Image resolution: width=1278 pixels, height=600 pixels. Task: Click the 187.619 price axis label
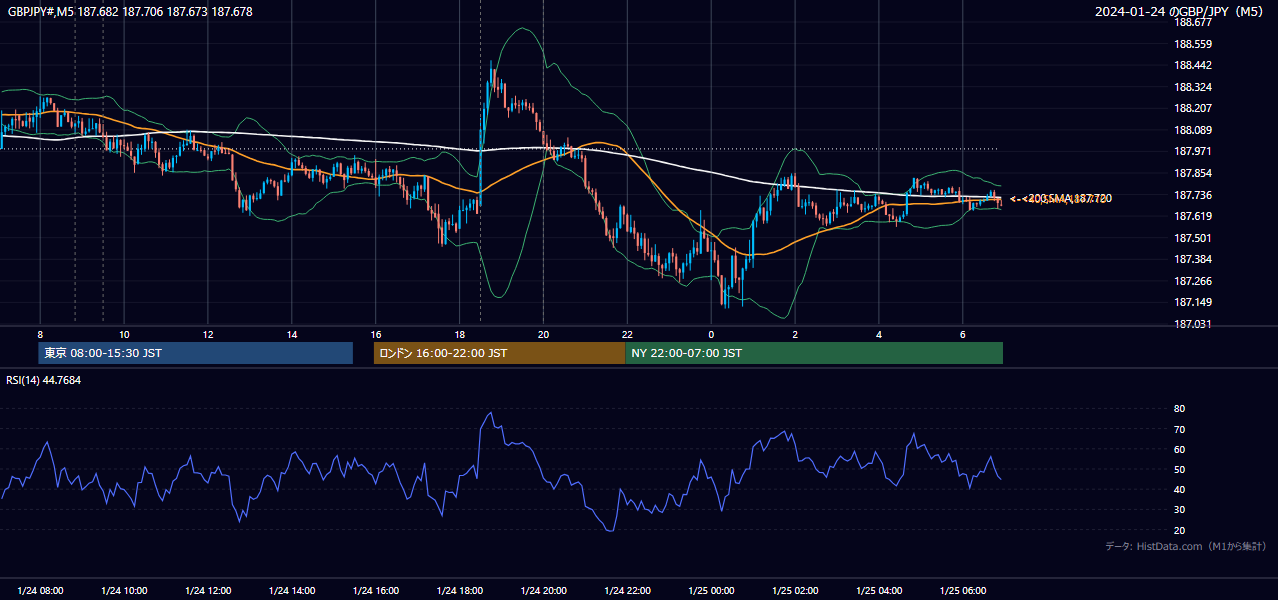1192,216
